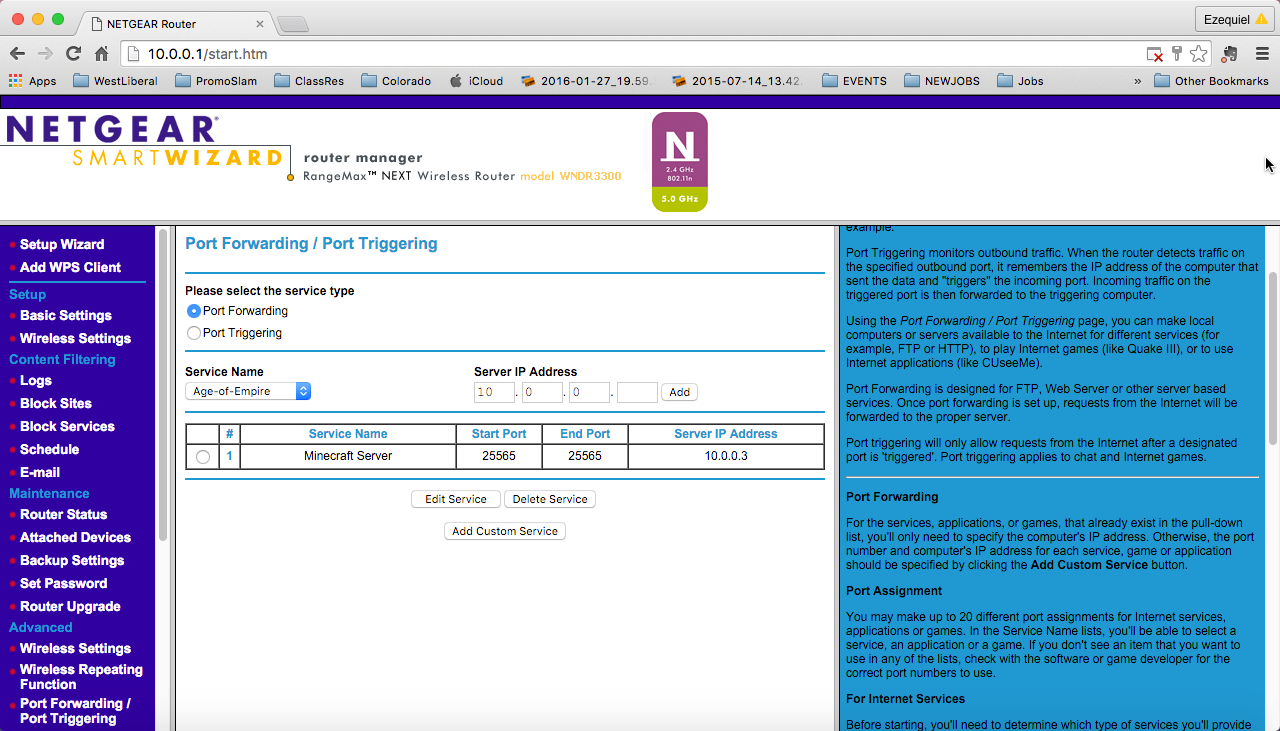Bookmark this page with the star icon

1198,54
